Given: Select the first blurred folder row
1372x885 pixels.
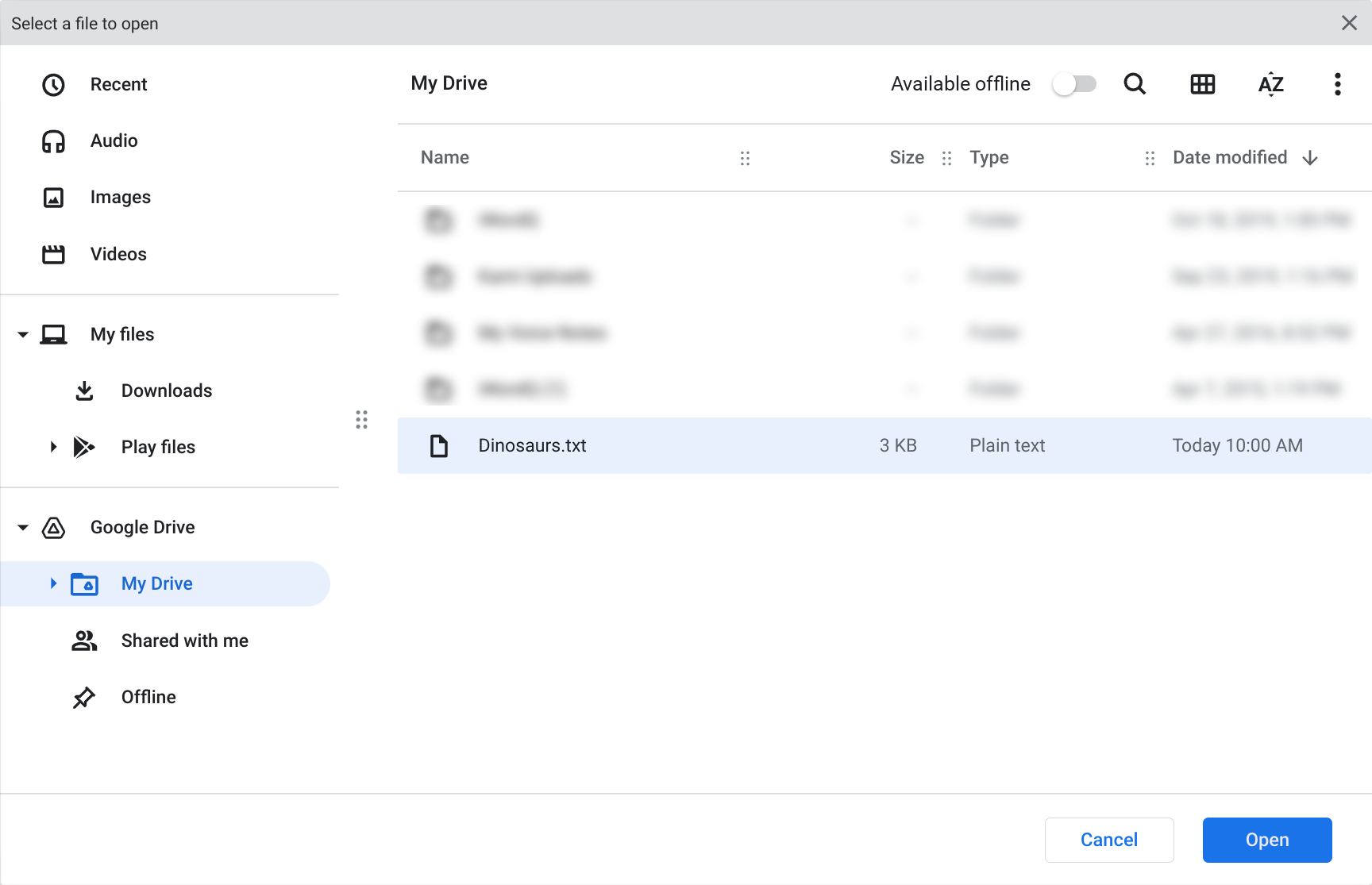Looking at the screenshot, I should pyautogui.click(x=884, y=220).
